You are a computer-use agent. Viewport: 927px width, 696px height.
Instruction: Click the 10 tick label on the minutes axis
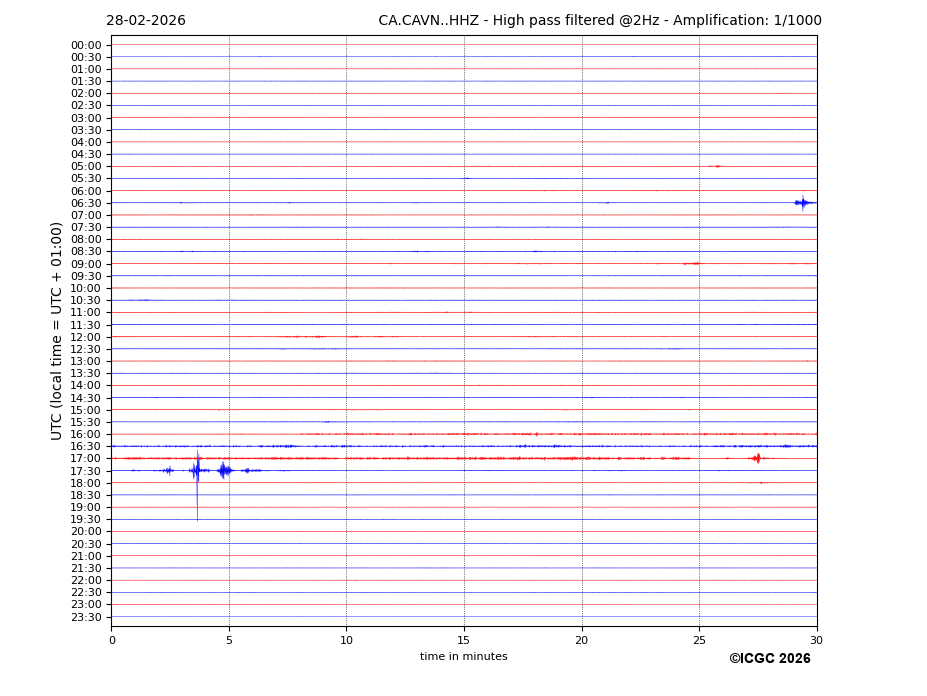point(346,640)
